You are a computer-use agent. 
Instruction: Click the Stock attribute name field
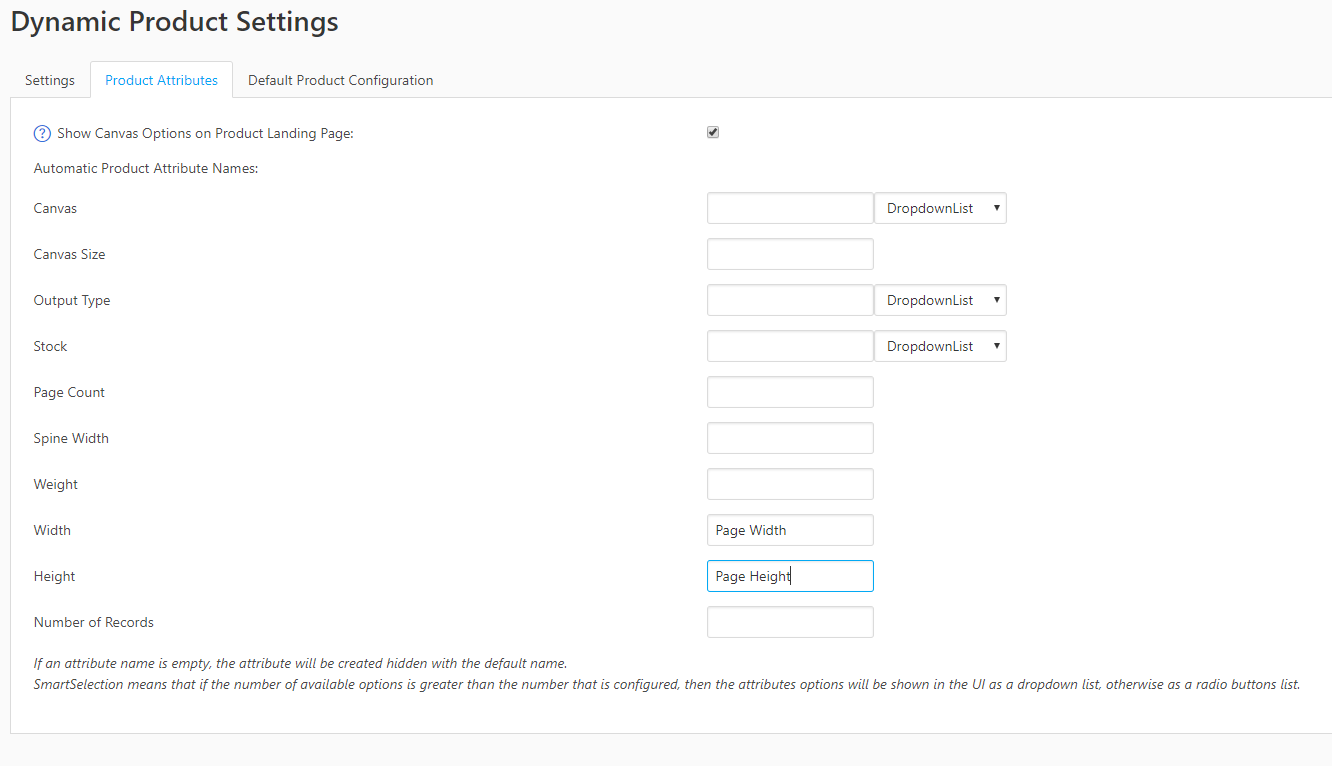pos(790,346)
